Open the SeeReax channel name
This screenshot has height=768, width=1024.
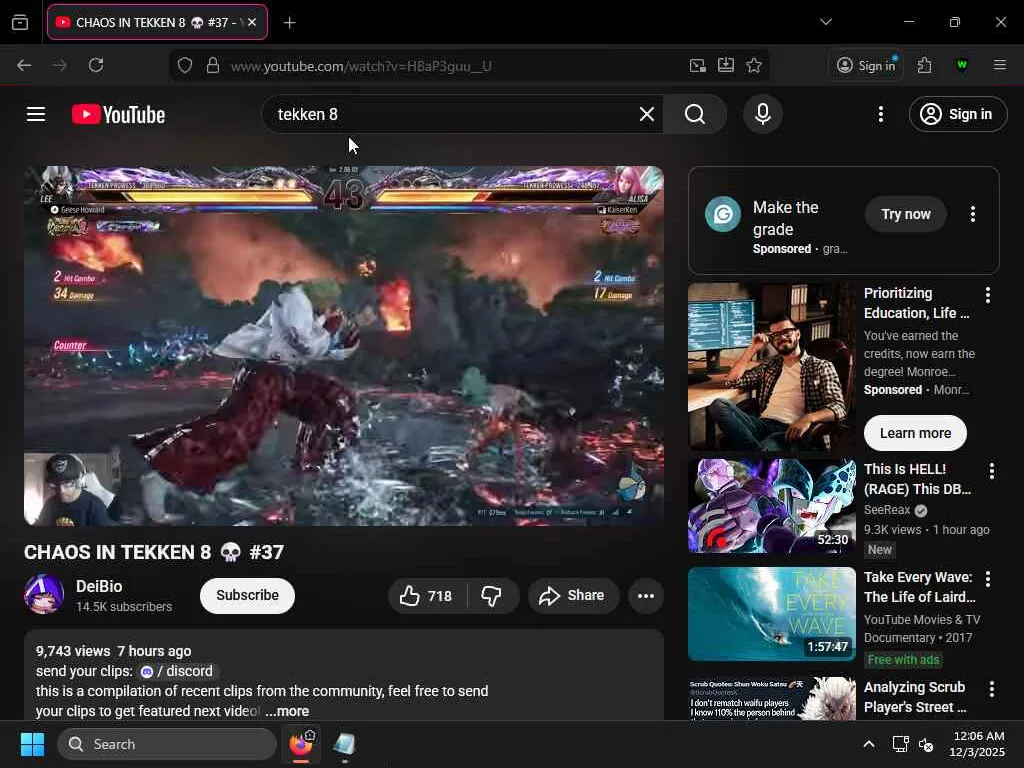coord(887,510)
